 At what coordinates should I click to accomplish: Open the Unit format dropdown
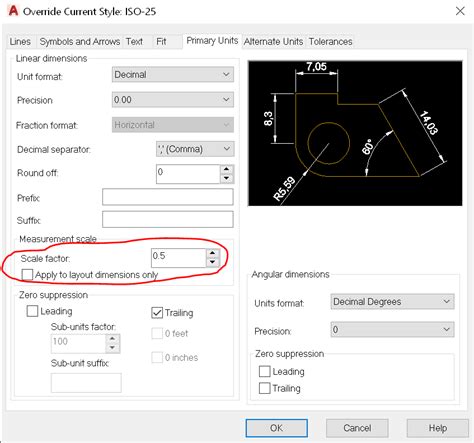click(173, 74)
